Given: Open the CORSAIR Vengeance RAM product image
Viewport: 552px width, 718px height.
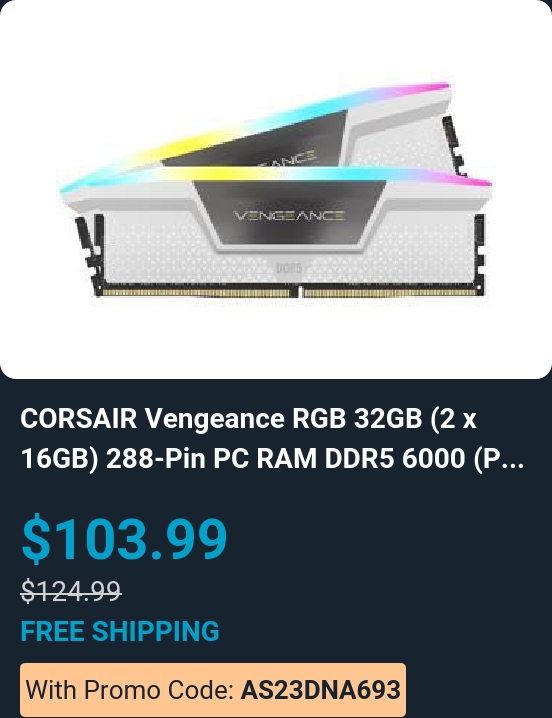Looking at the screenshot, I should coord(276,189).
